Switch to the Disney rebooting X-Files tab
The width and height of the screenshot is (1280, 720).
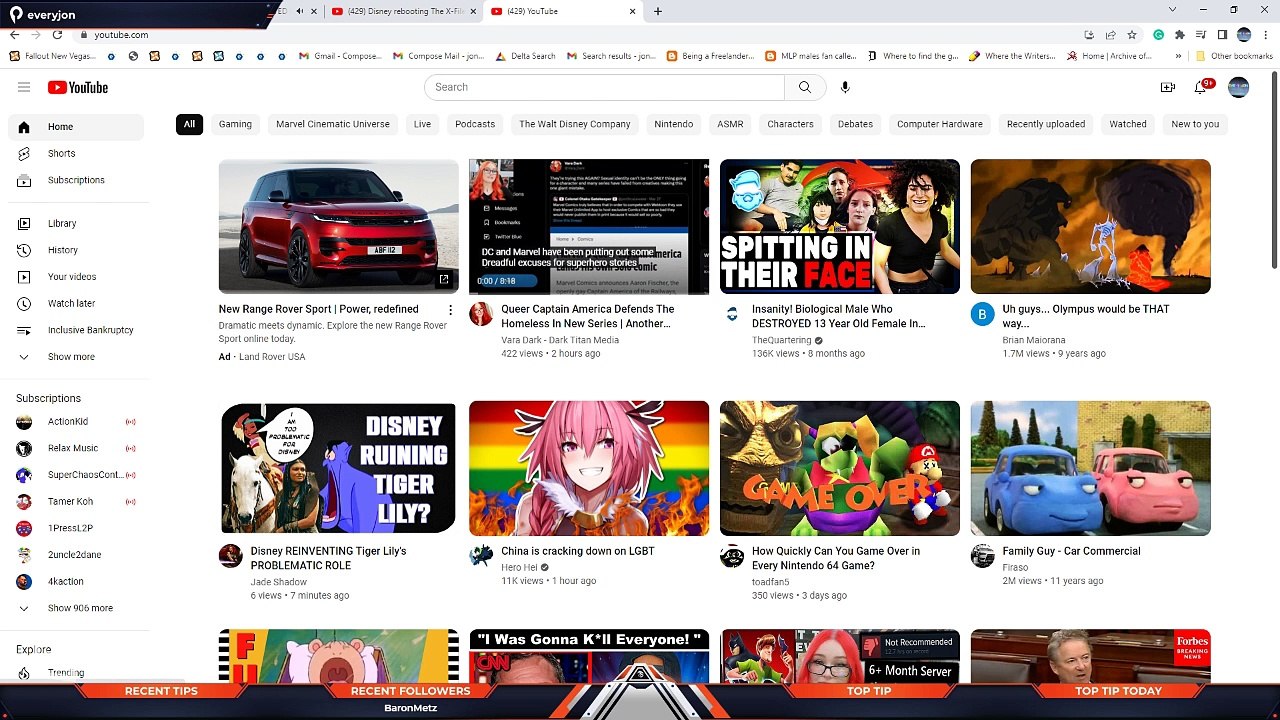pyautogui.click(x=402, y=11)
